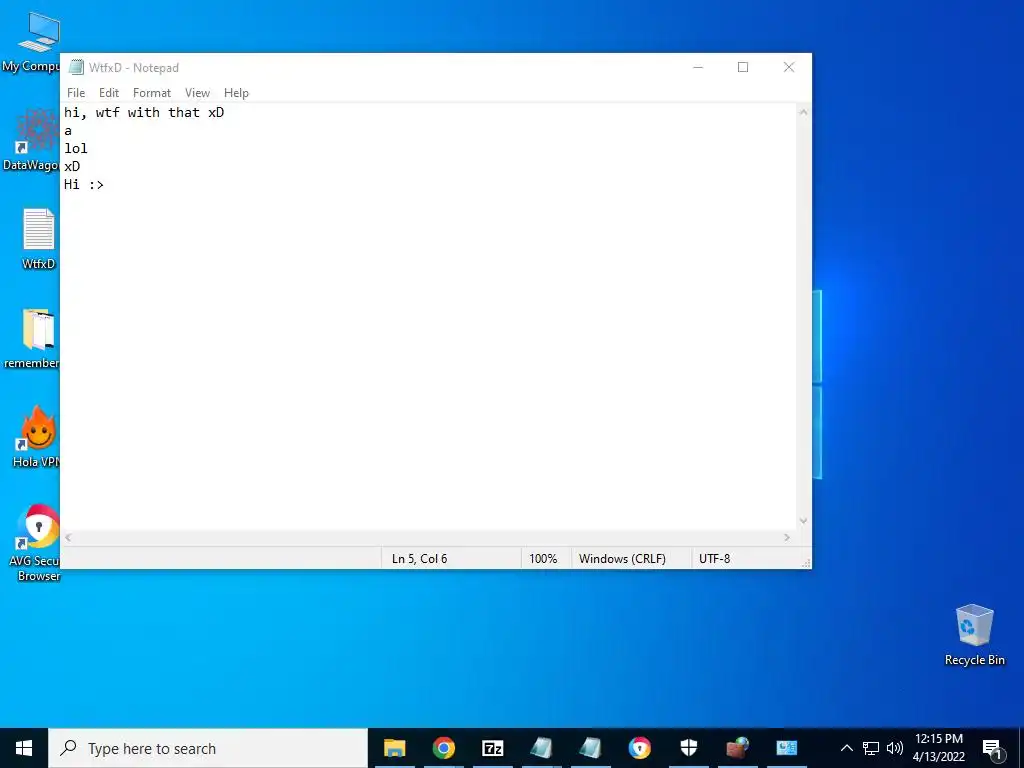Click the volume speaker tray icon

coord(895,748)
